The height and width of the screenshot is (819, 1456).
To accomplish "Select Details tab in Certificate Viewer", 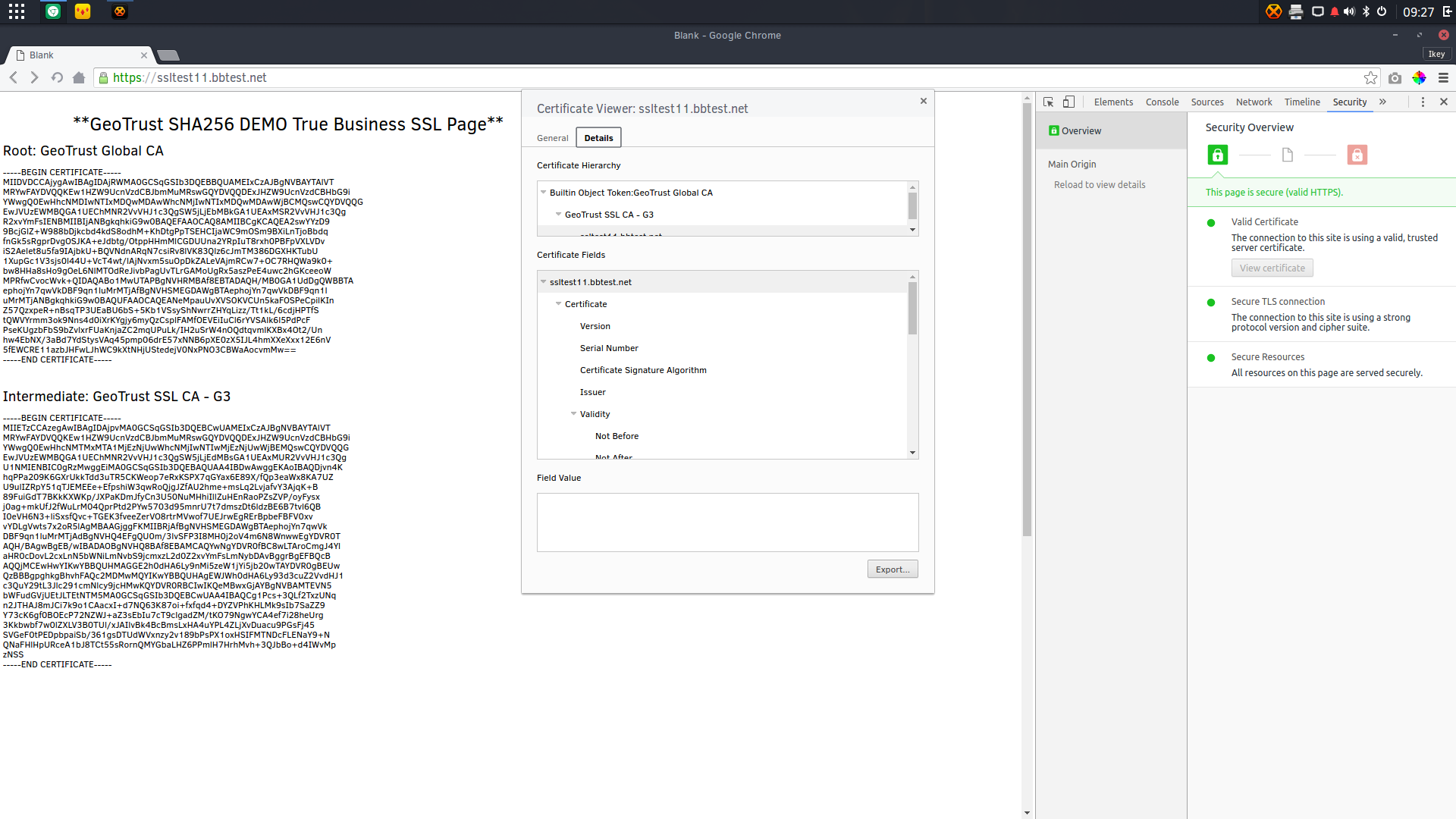I will coord(598,138).
